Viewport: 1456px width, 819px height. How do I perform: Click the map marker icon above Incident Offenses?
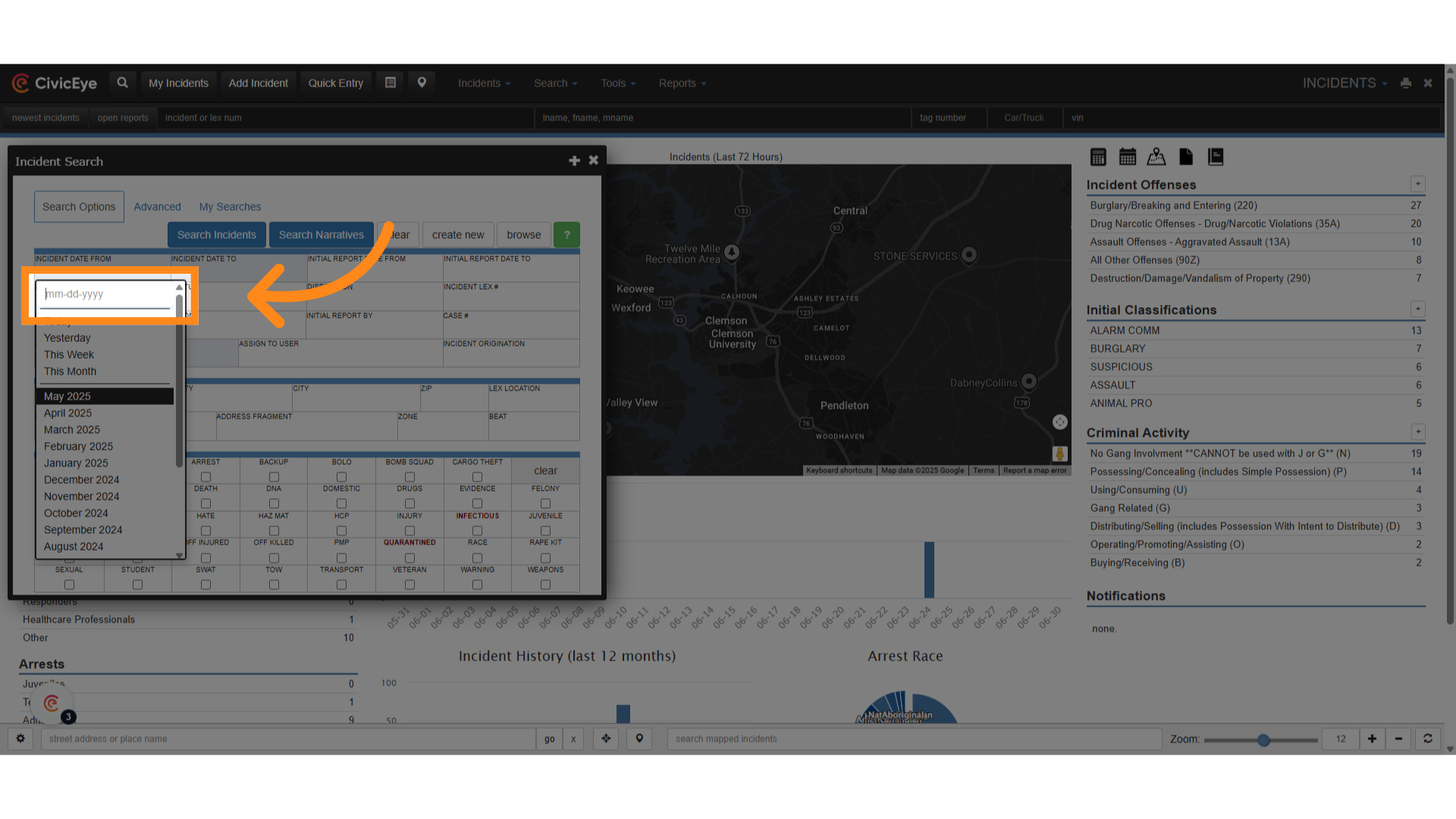coord(1156,157)
